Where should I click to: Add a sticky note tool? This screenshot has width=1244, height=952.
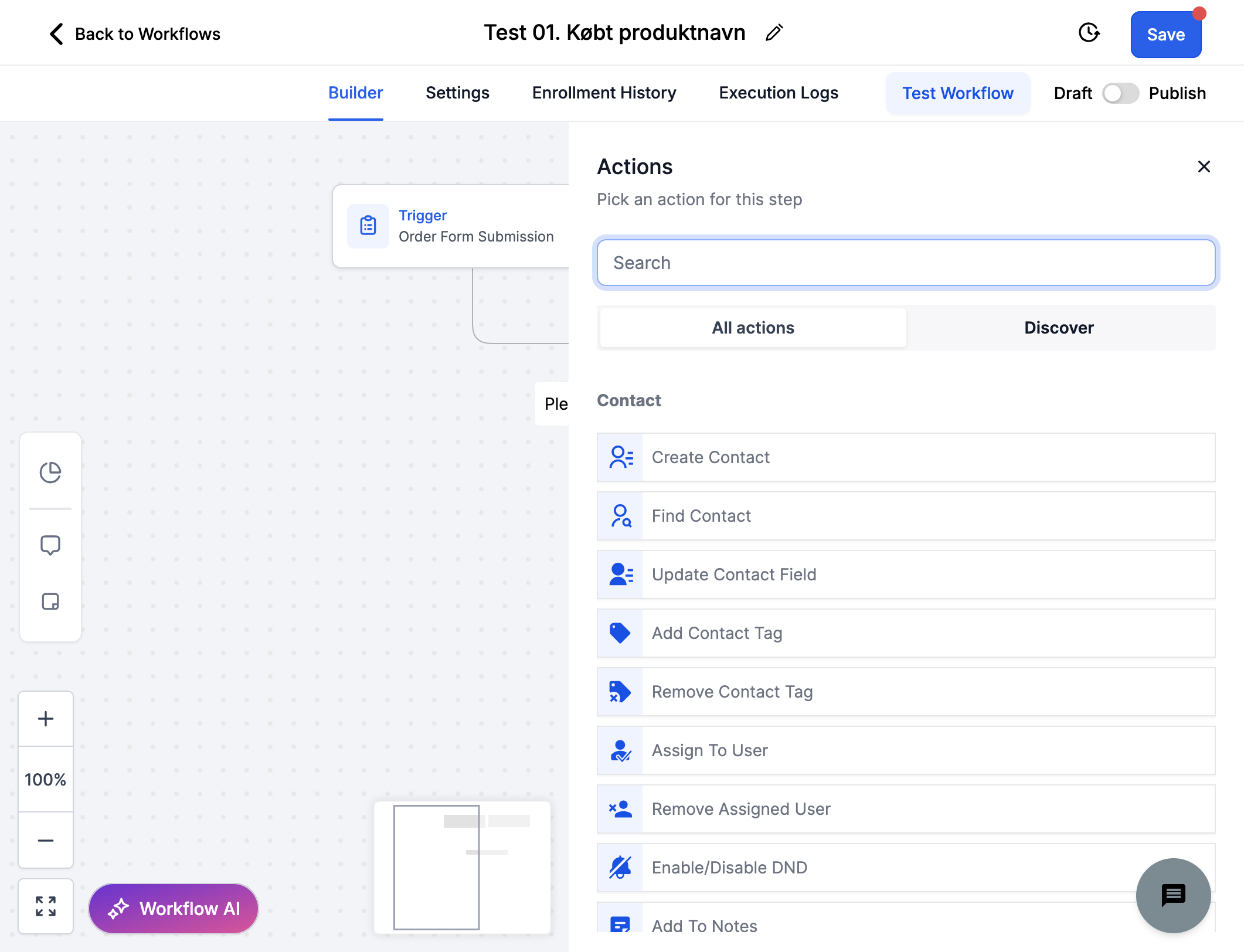(x=50, y=601)
